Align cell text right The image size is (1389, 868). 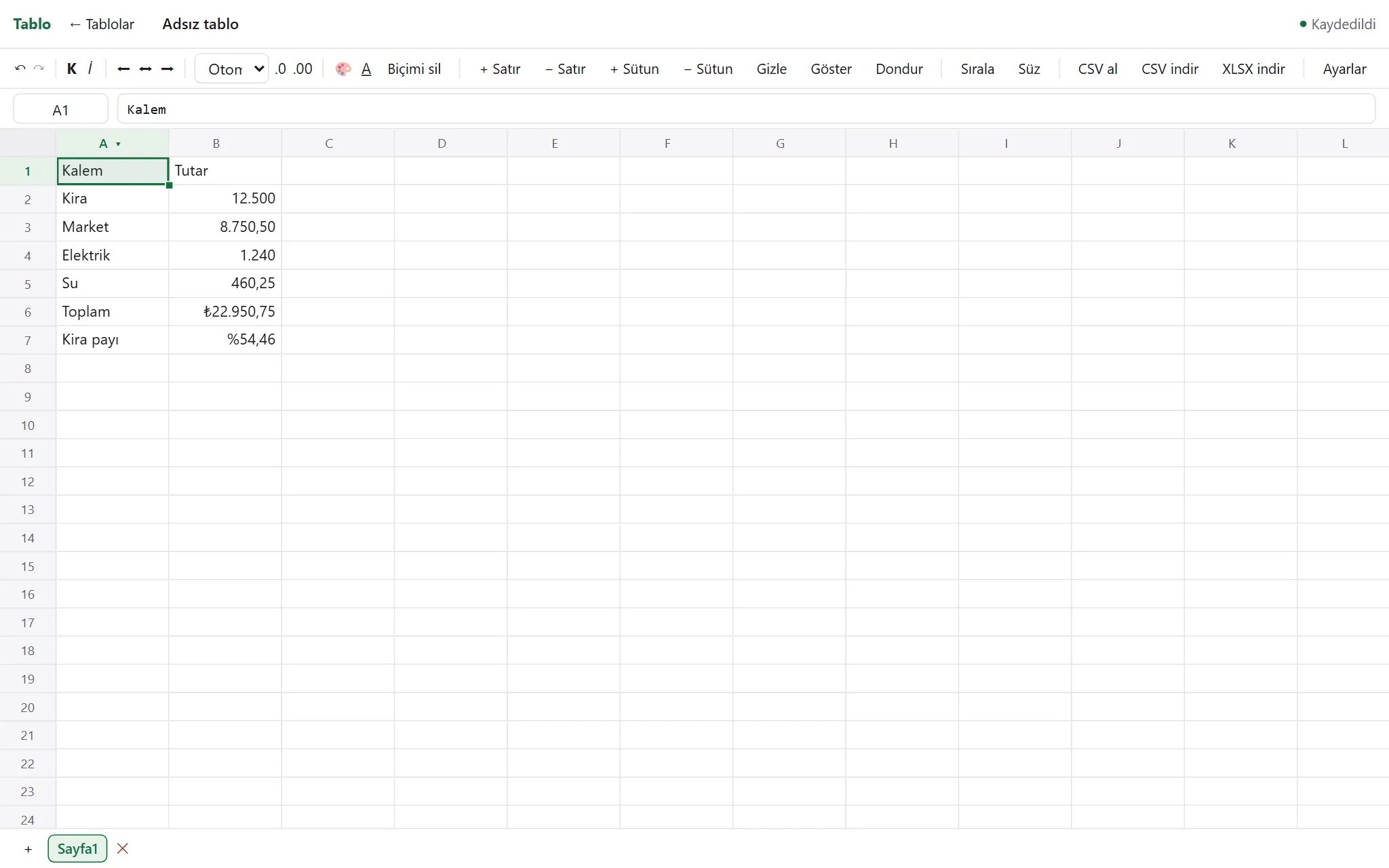point(167,68)
